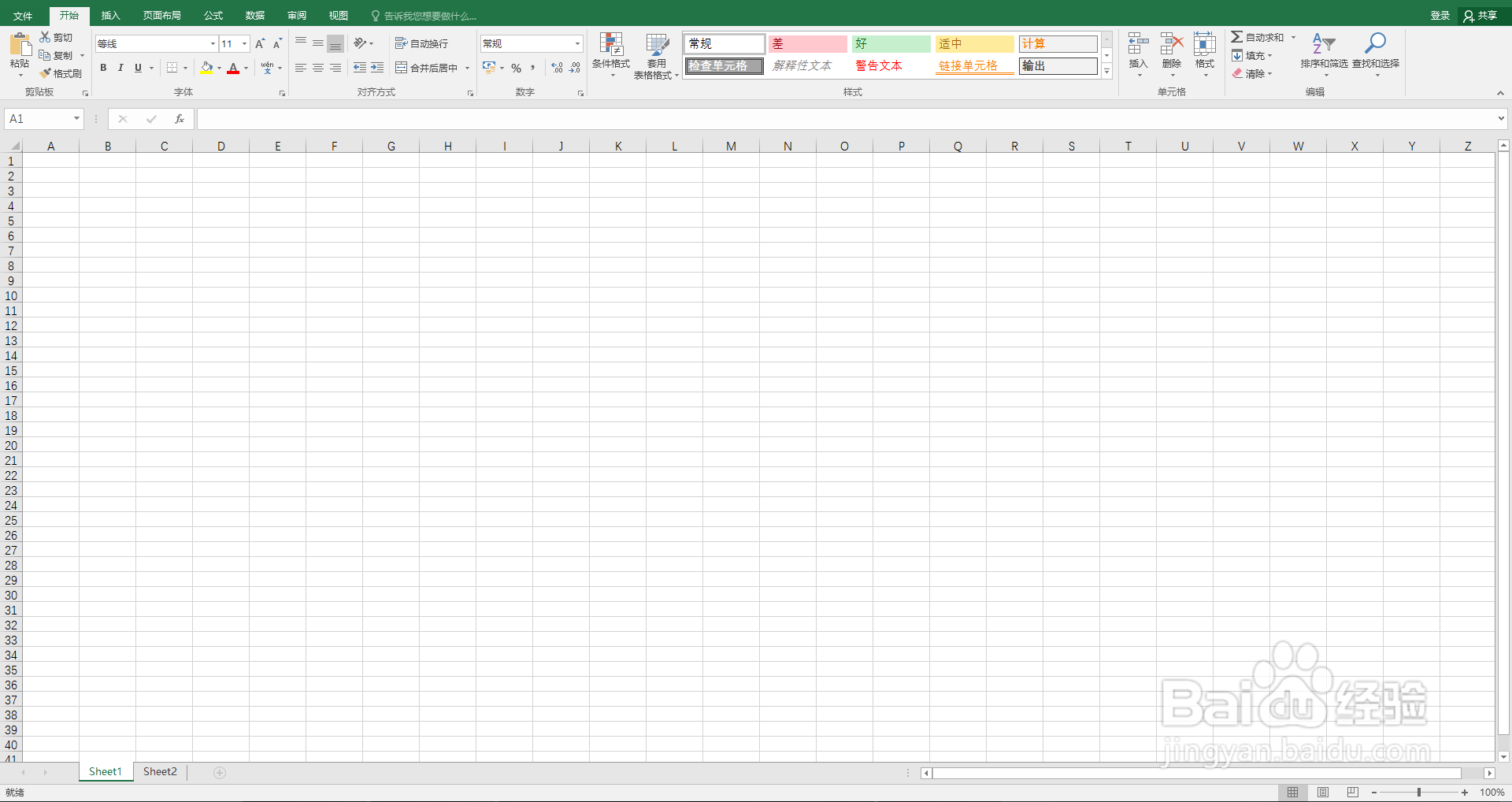Adjust the zoom slider in status bar
Image resolution: width=1512 pixels, height=802 pixels.
pos(1419,792)
